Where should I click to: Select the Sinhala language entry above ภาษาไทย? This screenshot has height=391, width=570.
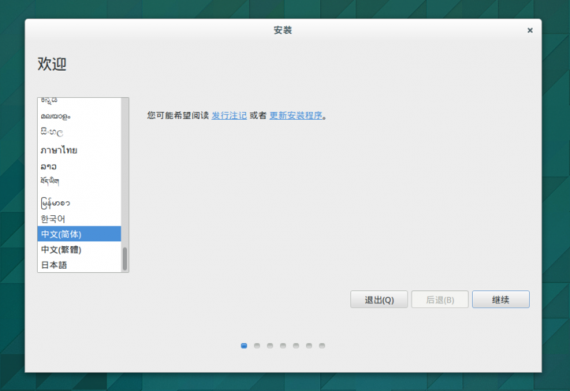click(79, 132)
